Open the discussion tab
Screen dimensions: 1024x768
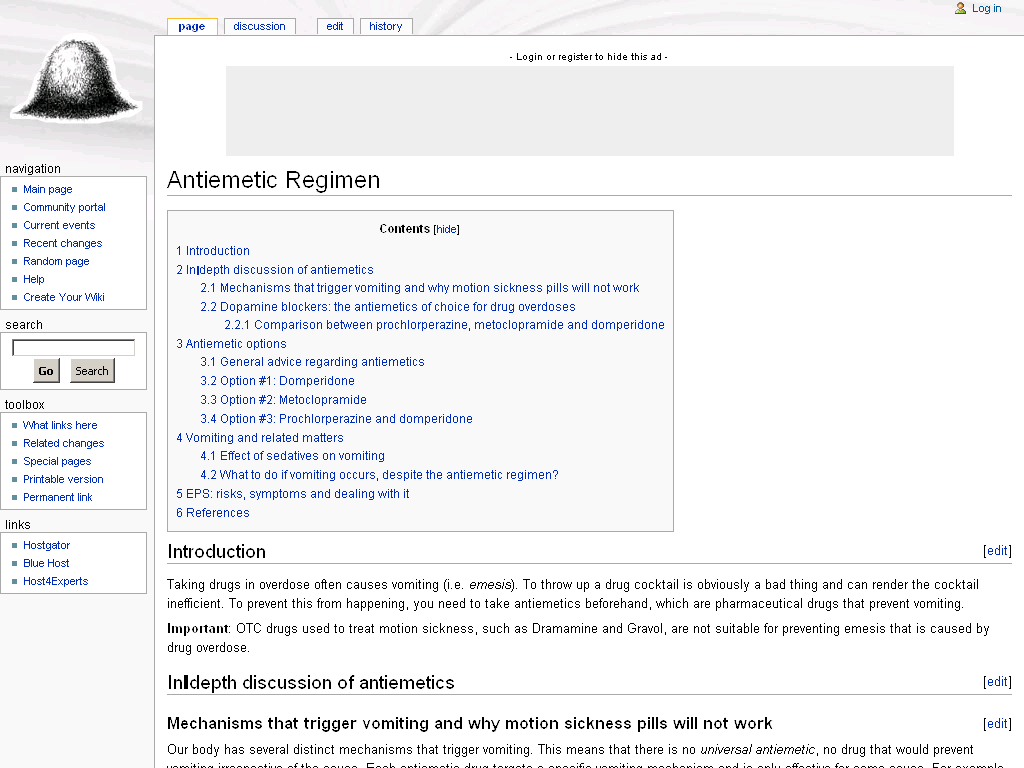(x=259, y=26)
